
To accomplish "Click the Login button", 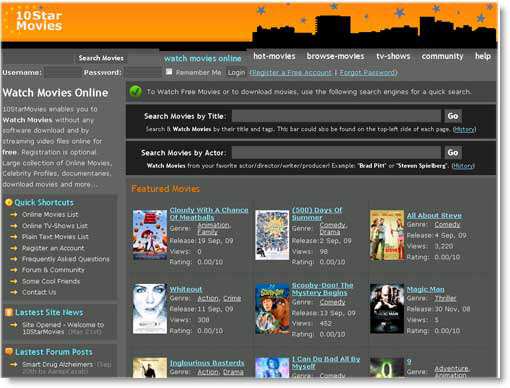I will [236, 72].
